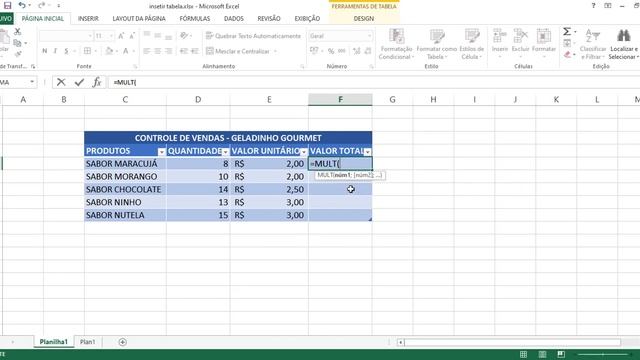
Task: Open the PRODUTOS column filter dropdown
Action: [x=162, y=152]
